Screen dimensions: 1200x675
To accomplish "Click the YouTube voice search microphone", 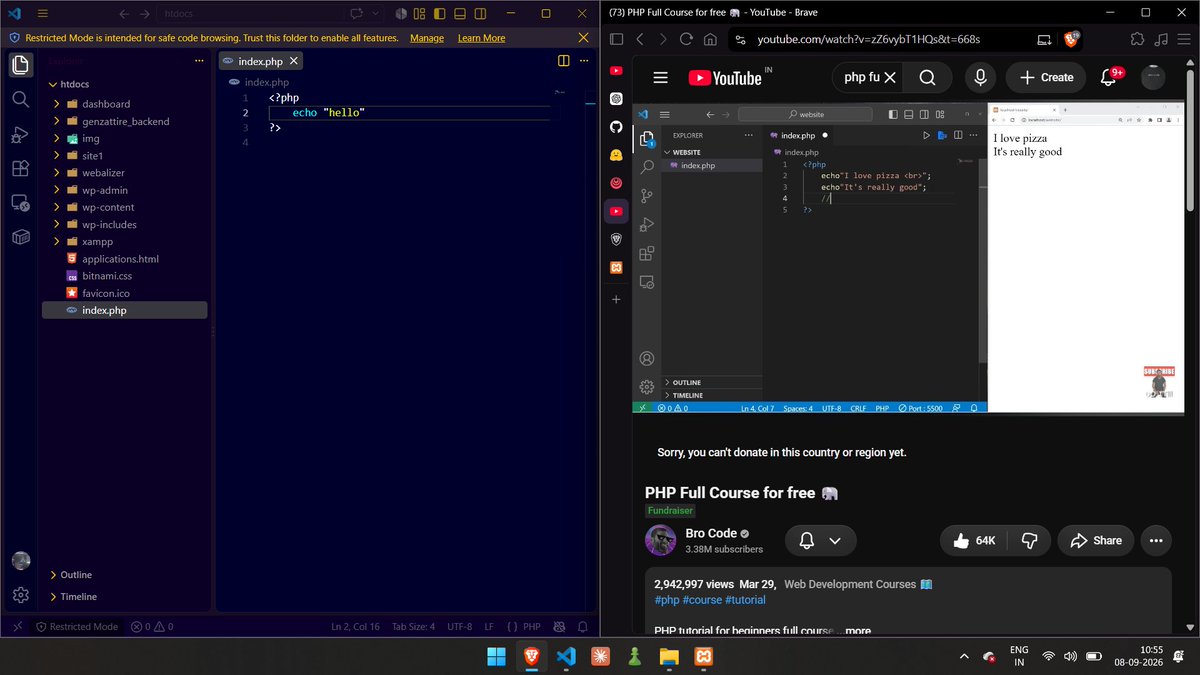I will pyautogui.click(x=980, y=77).
